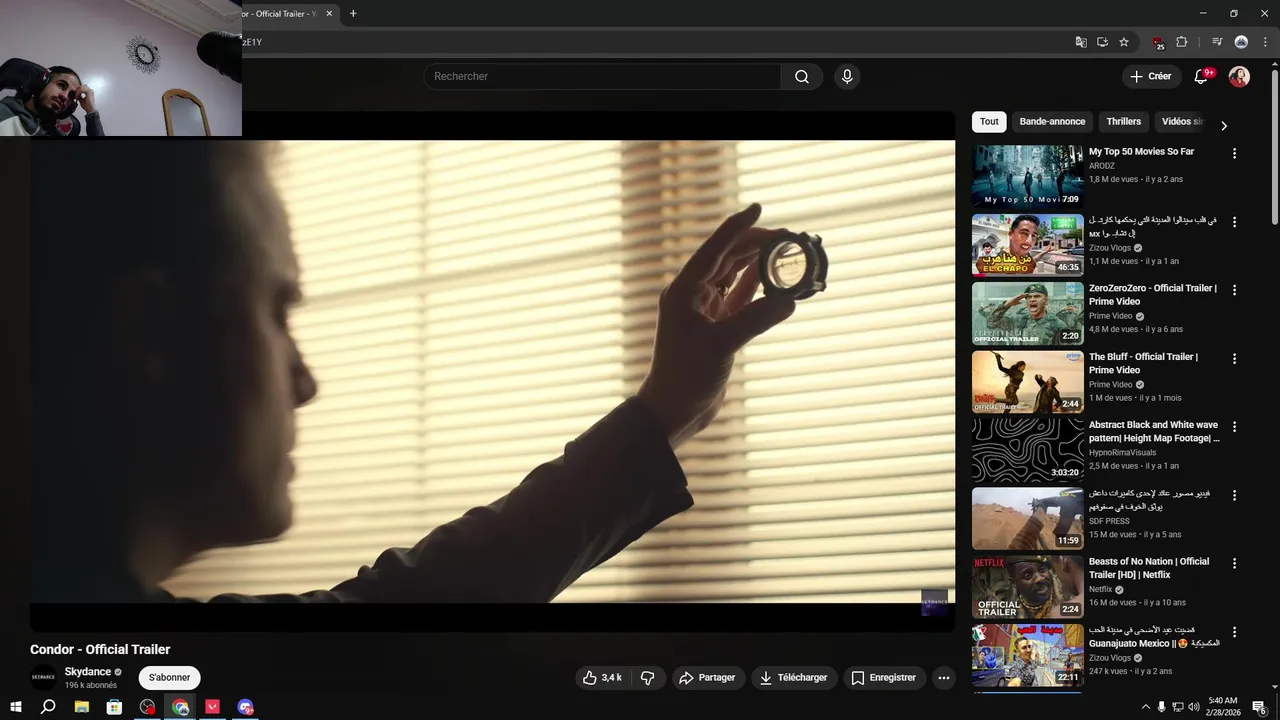Click the Créer button
Screen dimensions: 1280x720
1150,77
